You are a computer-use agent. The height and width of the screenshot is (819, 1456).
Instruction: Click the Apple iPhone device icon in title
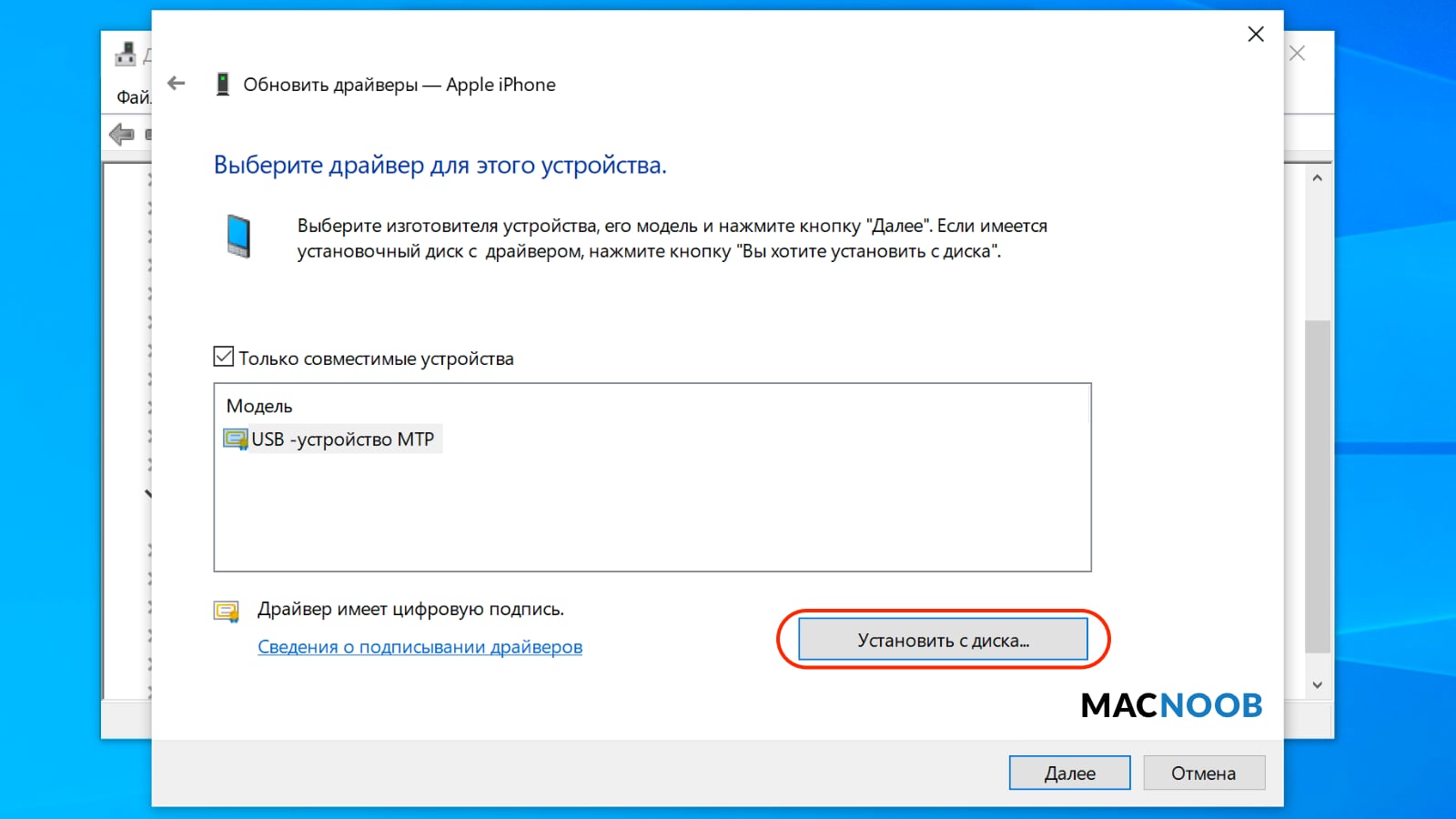(222, 85)
